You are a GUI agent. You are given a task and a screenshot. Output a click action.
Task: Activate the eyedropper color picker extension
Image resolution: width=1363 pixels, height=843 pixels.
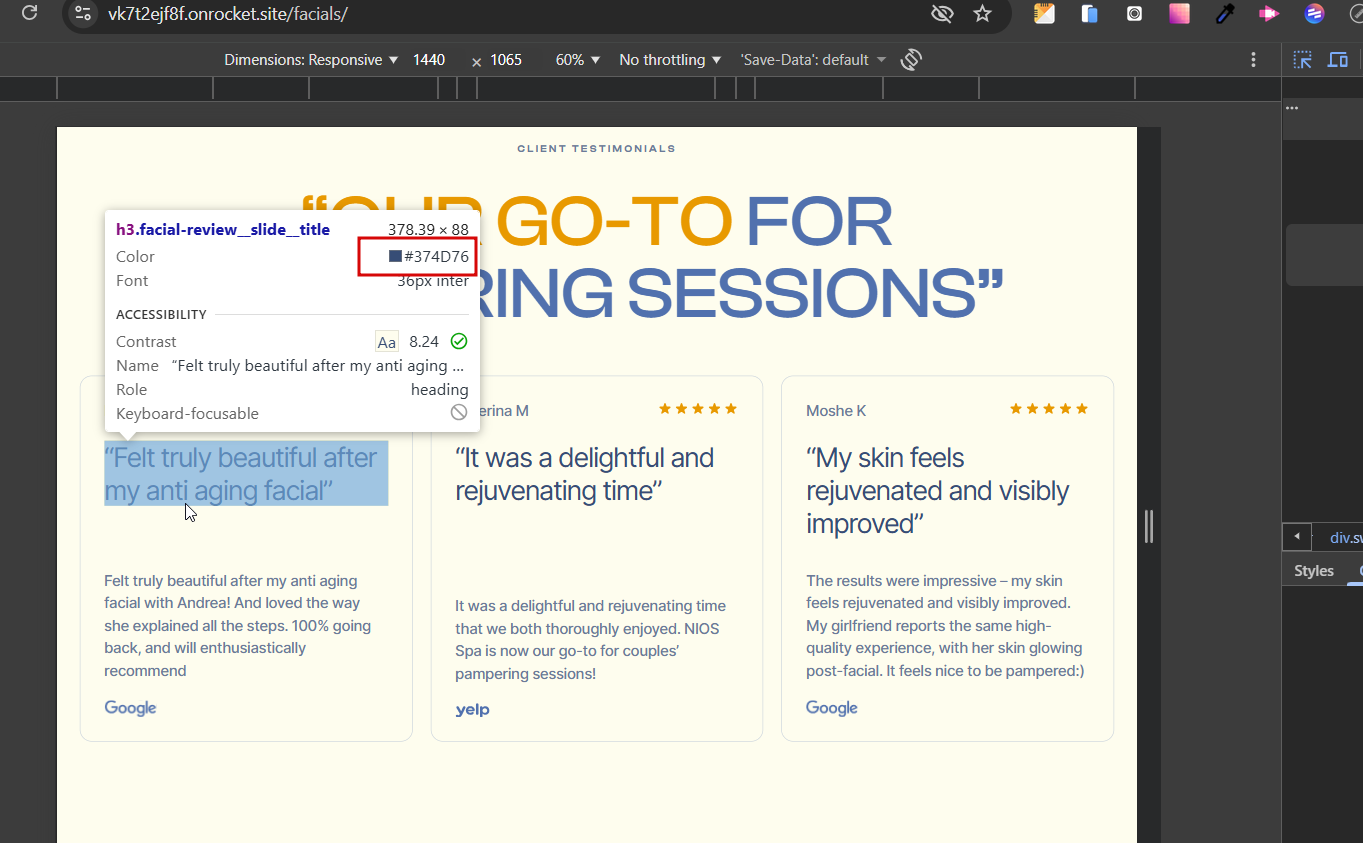(1225, 13)
